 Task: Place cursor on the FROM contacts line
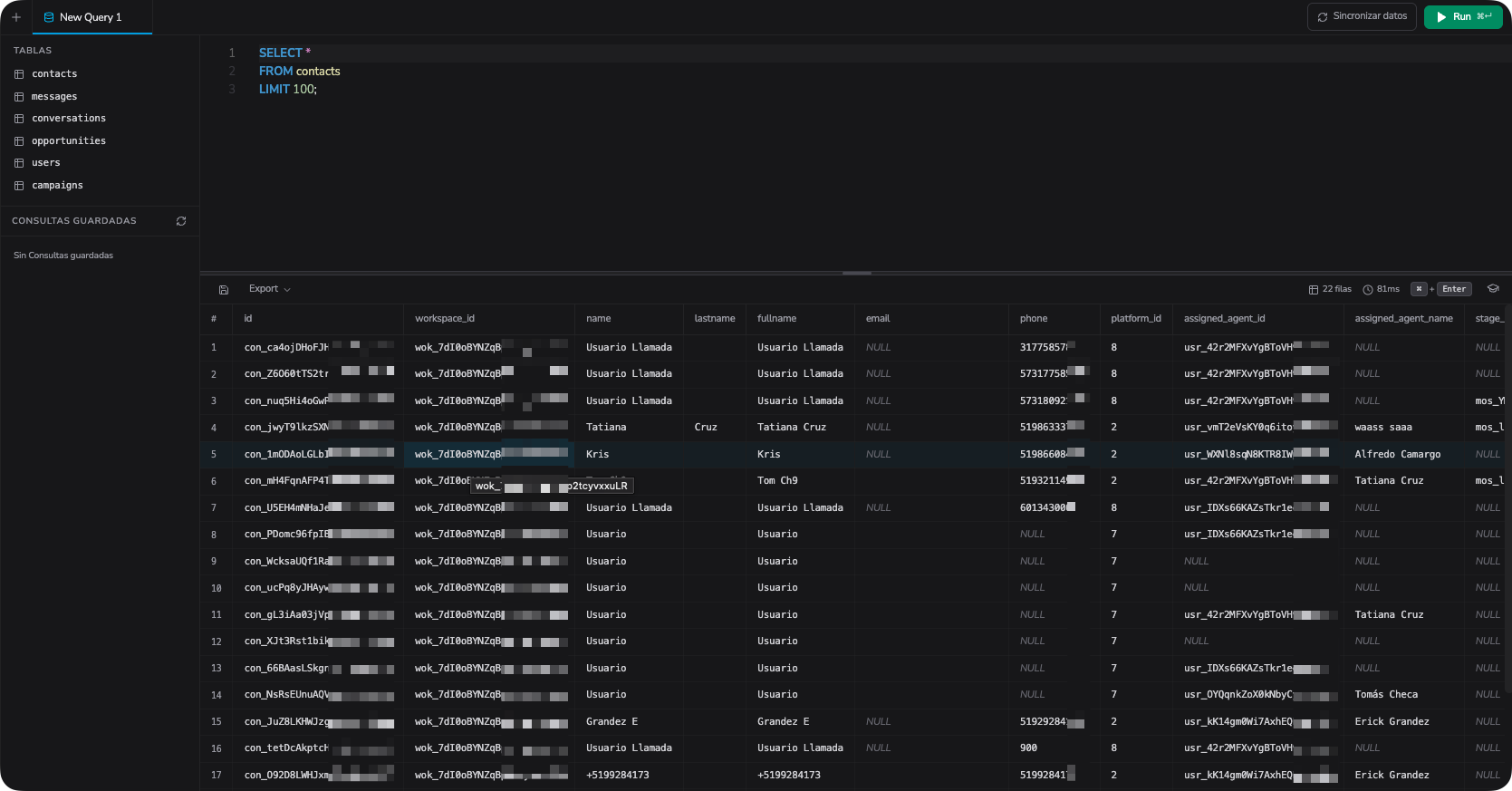[x=300, y=72]
